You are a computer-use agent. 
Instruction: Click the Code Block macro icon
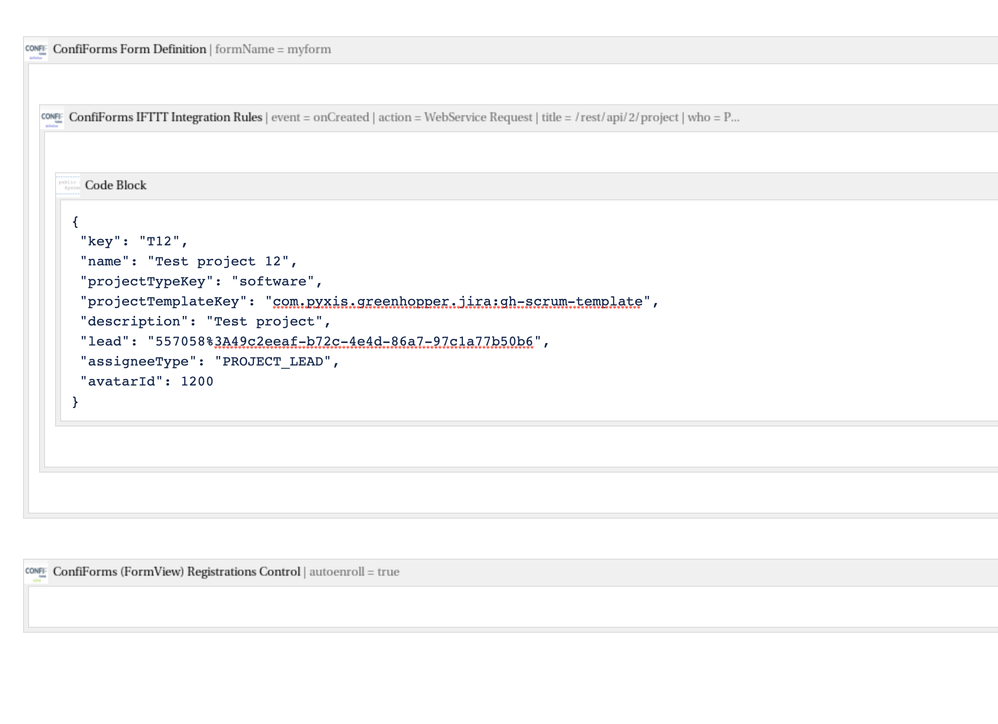coord(68,184)
